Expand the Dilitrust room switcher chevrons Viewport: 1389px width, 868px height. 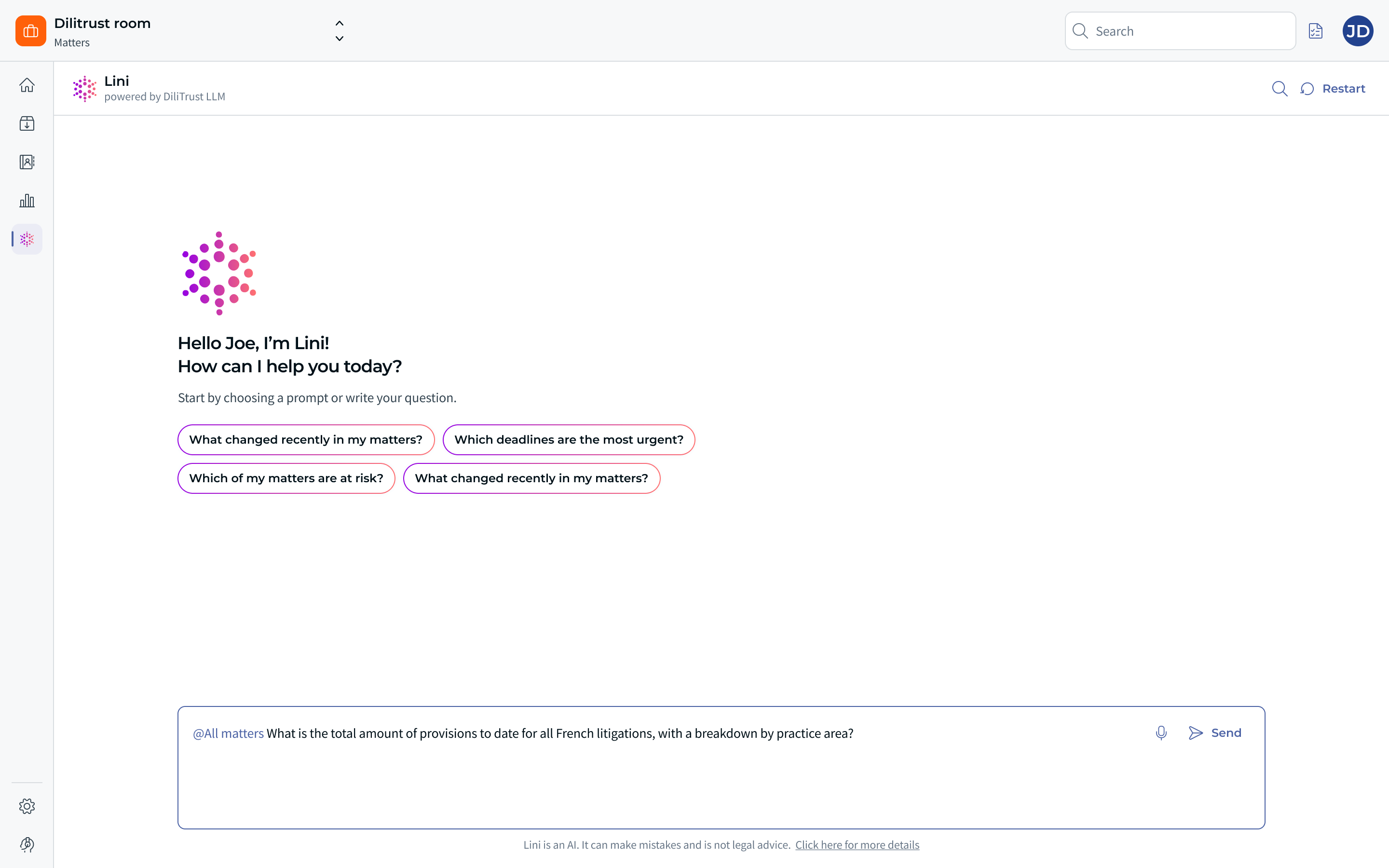click(339, 31)
